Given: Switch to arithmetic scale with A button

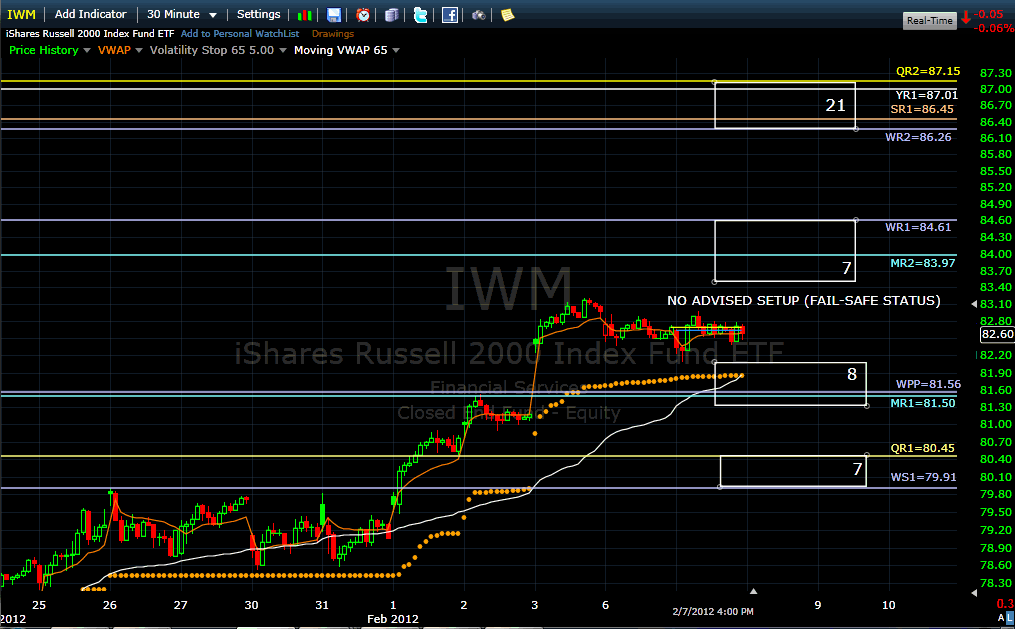Looking at the screenshot, I should tap(1001, 617).
